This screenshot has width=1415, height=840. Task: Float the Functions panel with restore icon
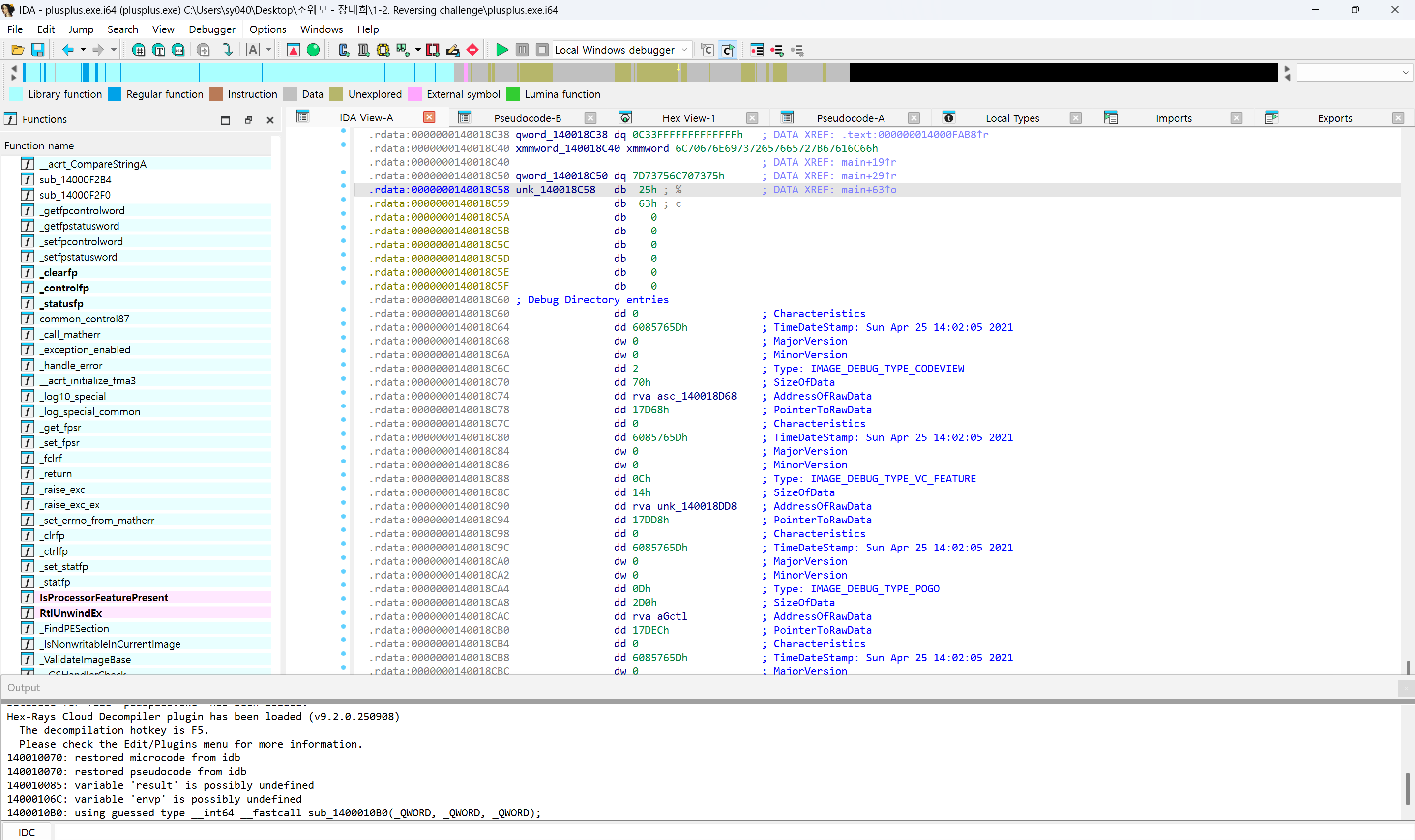pyautogui.click(x=248, y=120)
